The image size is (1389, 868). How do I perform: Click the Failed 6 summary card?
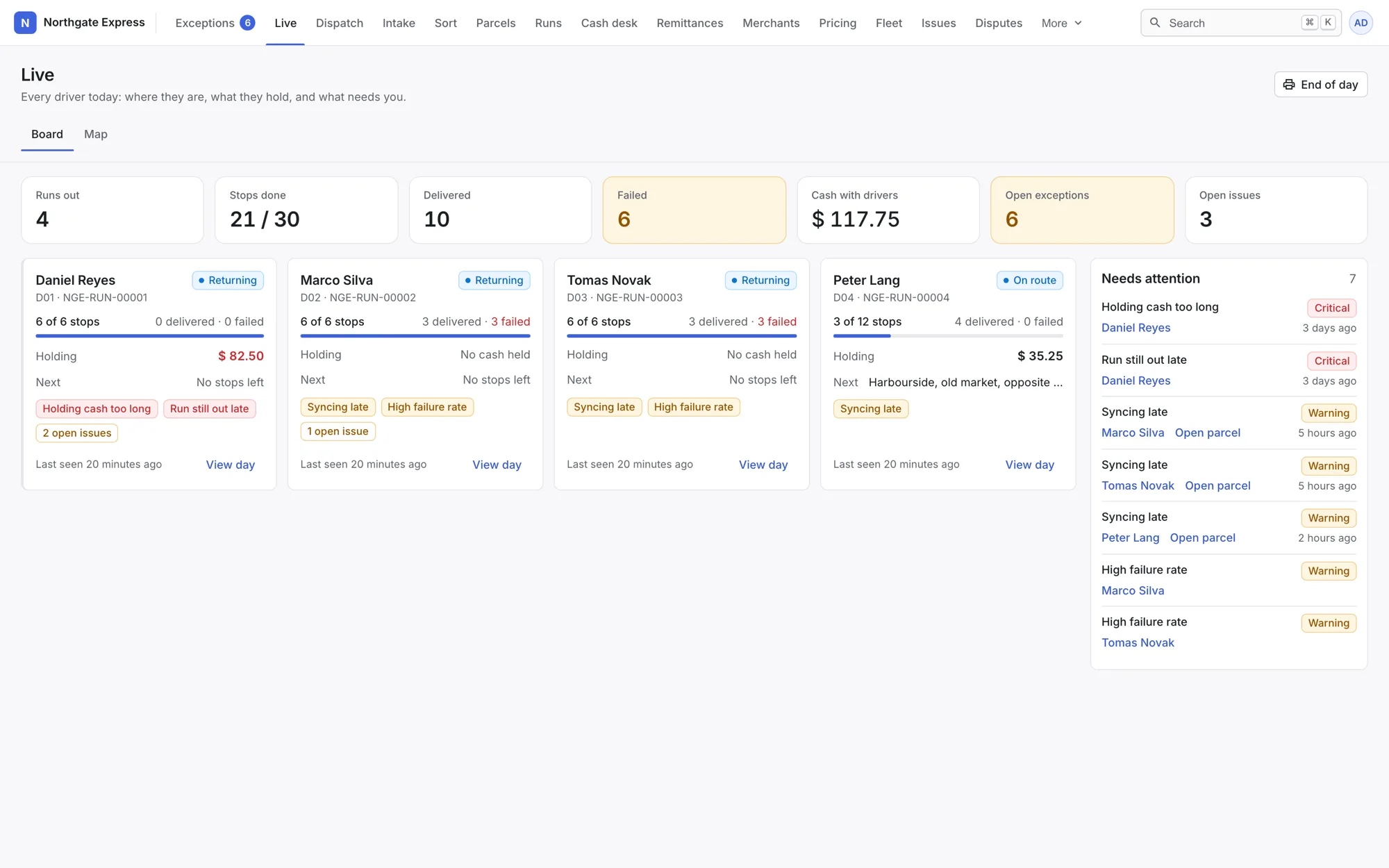click(694, 210)
